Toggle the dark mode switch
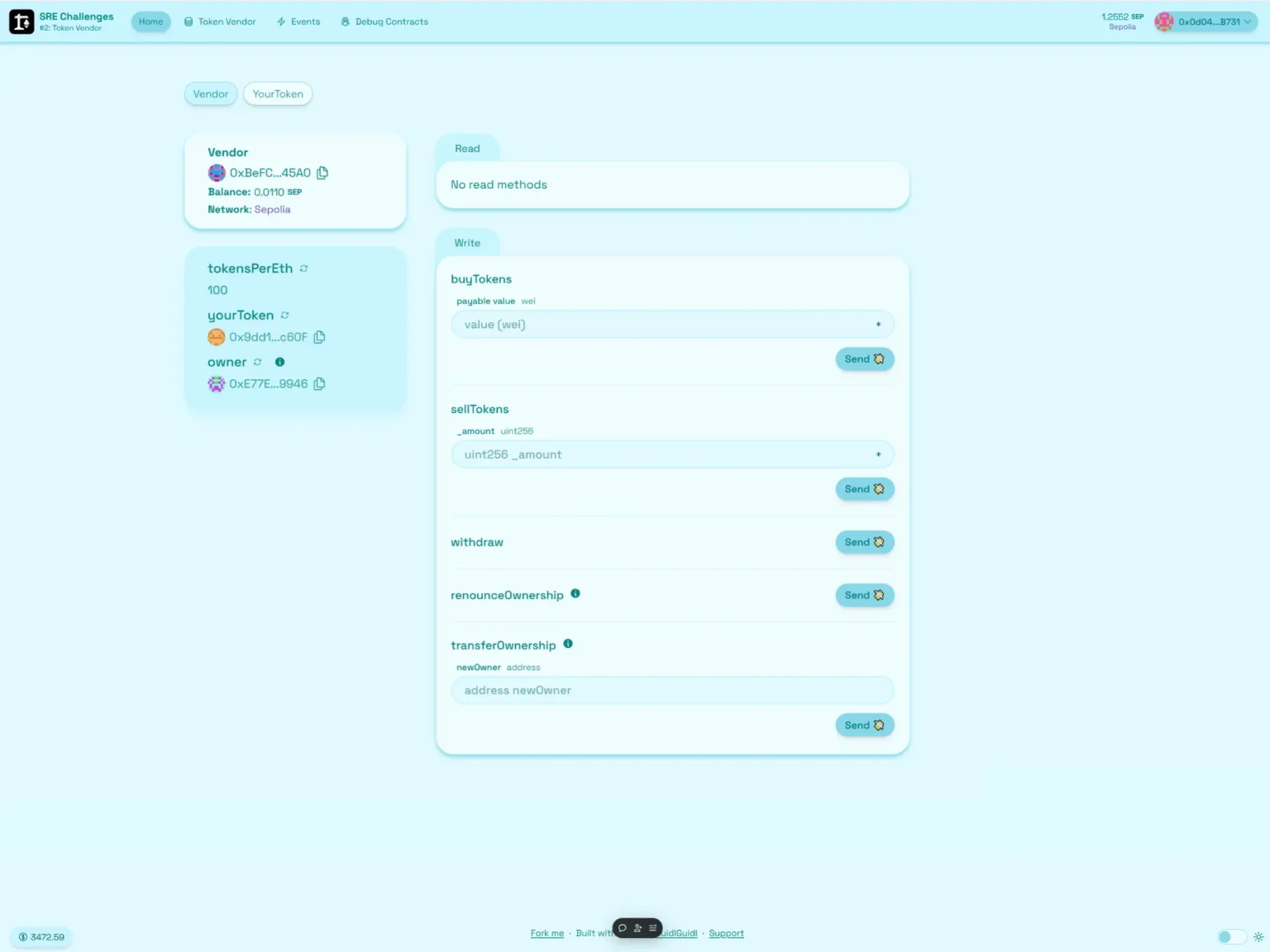 (x=1231, y=936)
